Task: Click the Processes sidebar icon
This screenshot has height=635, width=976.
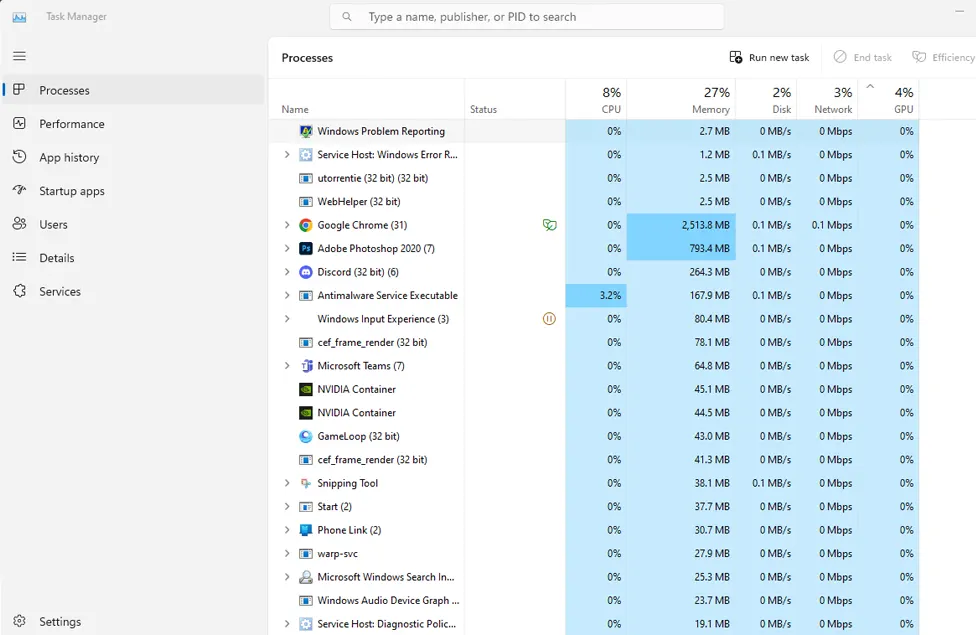Action: point(19,90)
